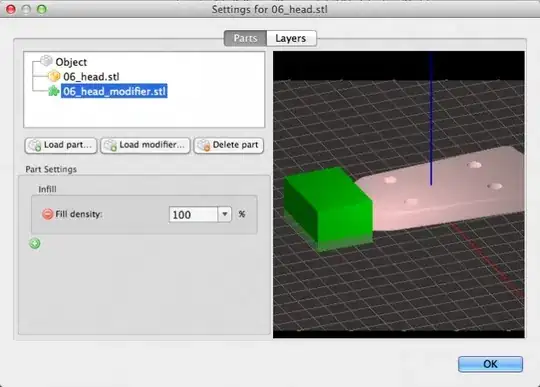Click the icon on Load modifier button
Viewport: 540px width, 387px height.
coord(111,146)
